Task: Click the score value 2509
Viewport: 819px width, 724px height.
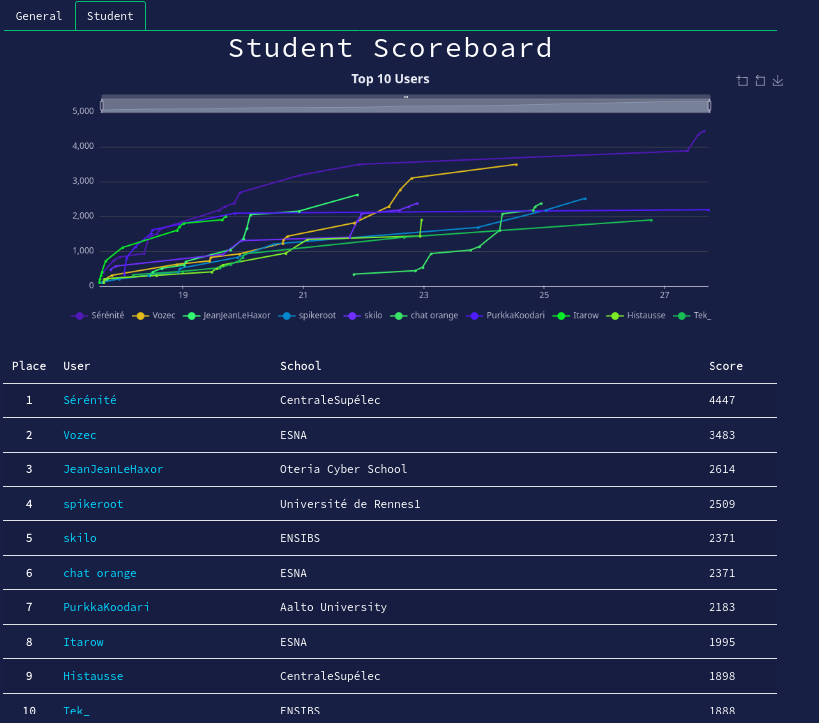Action: [722, 504]
